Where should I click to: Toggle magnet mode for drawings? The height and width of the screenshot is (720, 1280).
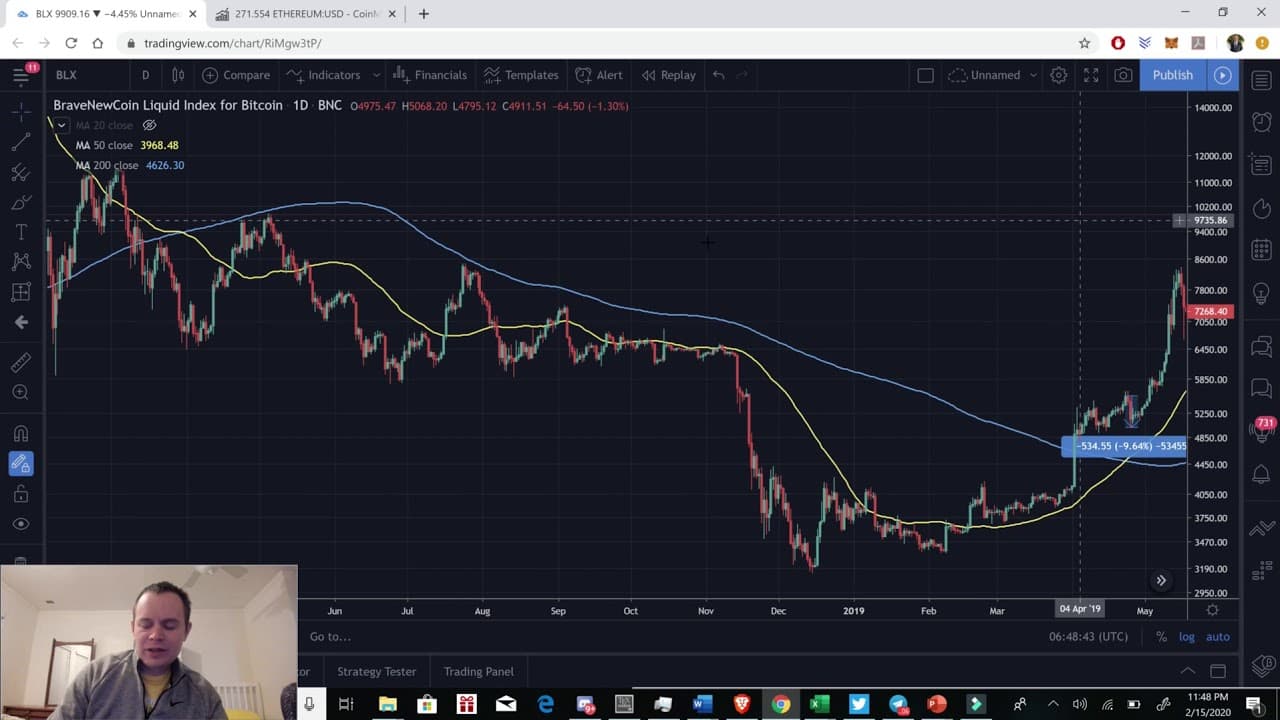click(x=20, y=434)
